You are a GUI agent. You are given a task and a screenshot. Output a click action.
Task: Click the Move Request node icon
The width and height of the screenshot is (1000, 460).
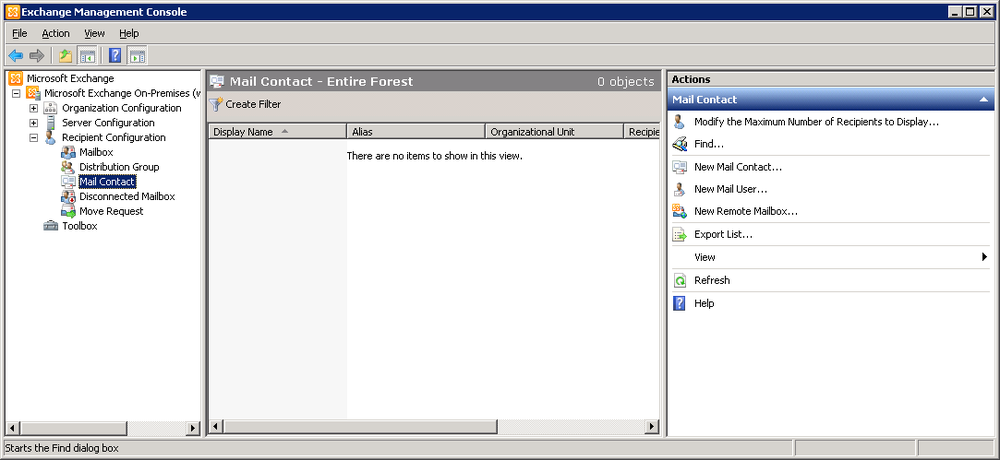(68, 211)
